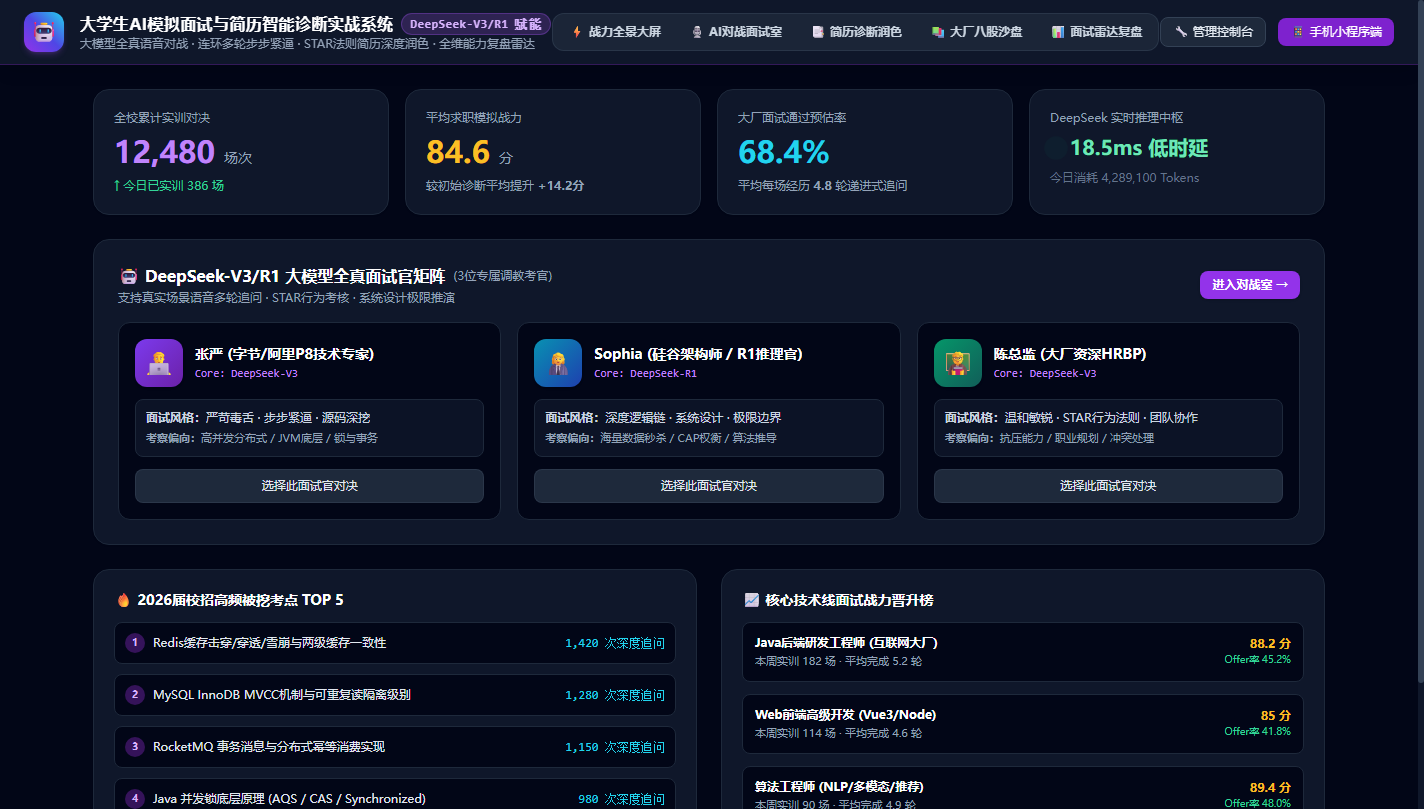Click 手机小程序端 button

click(x=1336, y=32)
